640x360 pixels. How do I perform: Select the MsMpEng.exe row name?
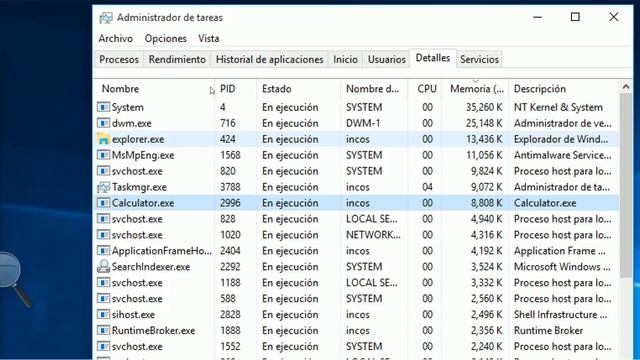pos(143,155)
